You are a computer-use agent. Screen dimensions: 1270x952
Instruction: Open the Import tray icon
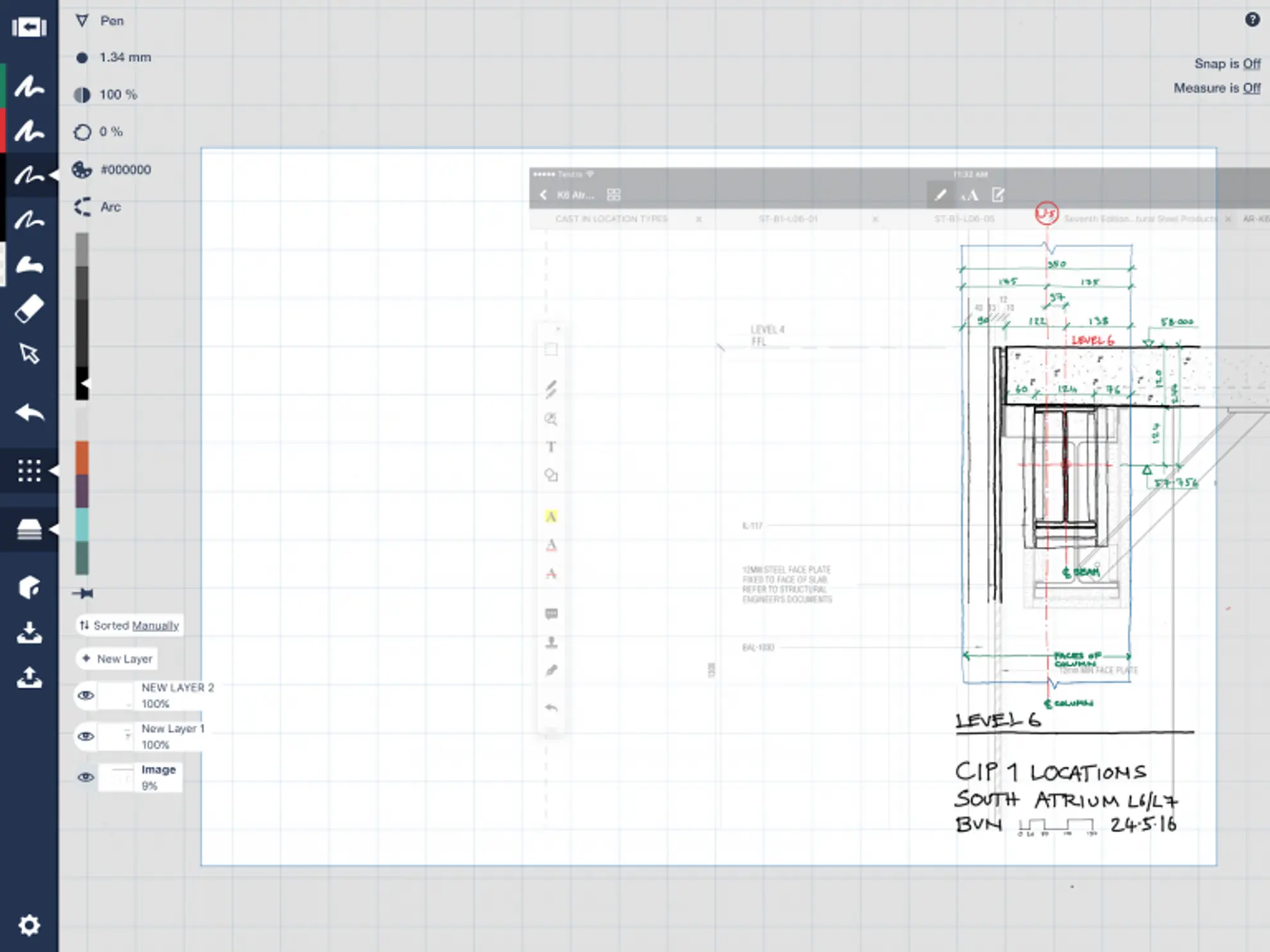click(x=29, y=633)
